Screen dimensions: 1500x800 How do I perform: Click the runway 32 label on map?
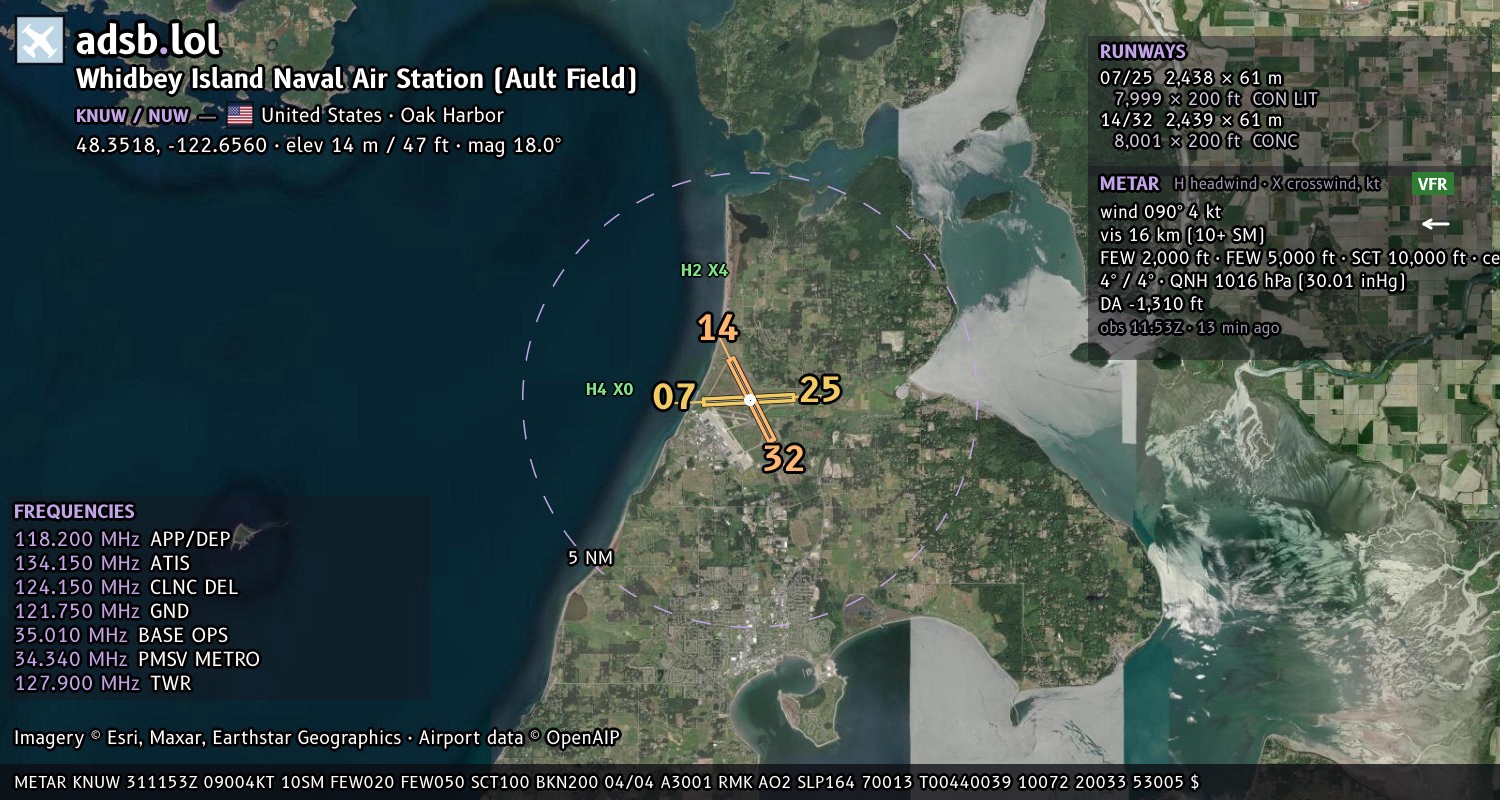[x=783, y=458]
